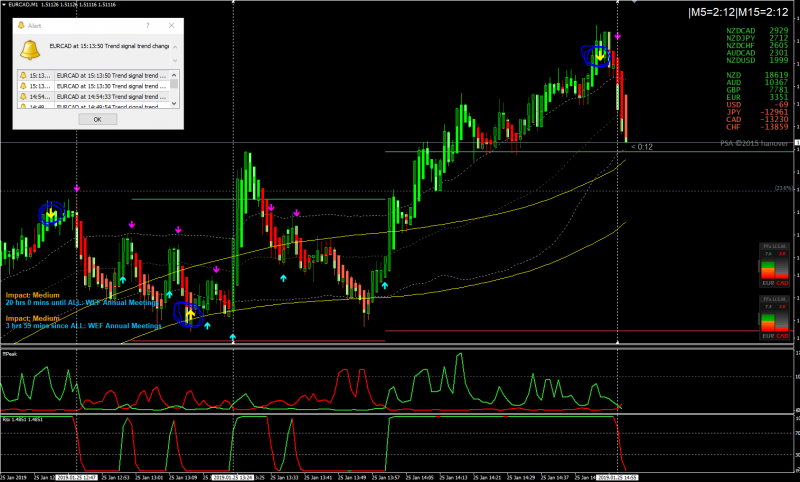Click the large yellow bell icon in Alert
Image resolution: width=800 pixels, height=482 pixels.
point(30,50)
